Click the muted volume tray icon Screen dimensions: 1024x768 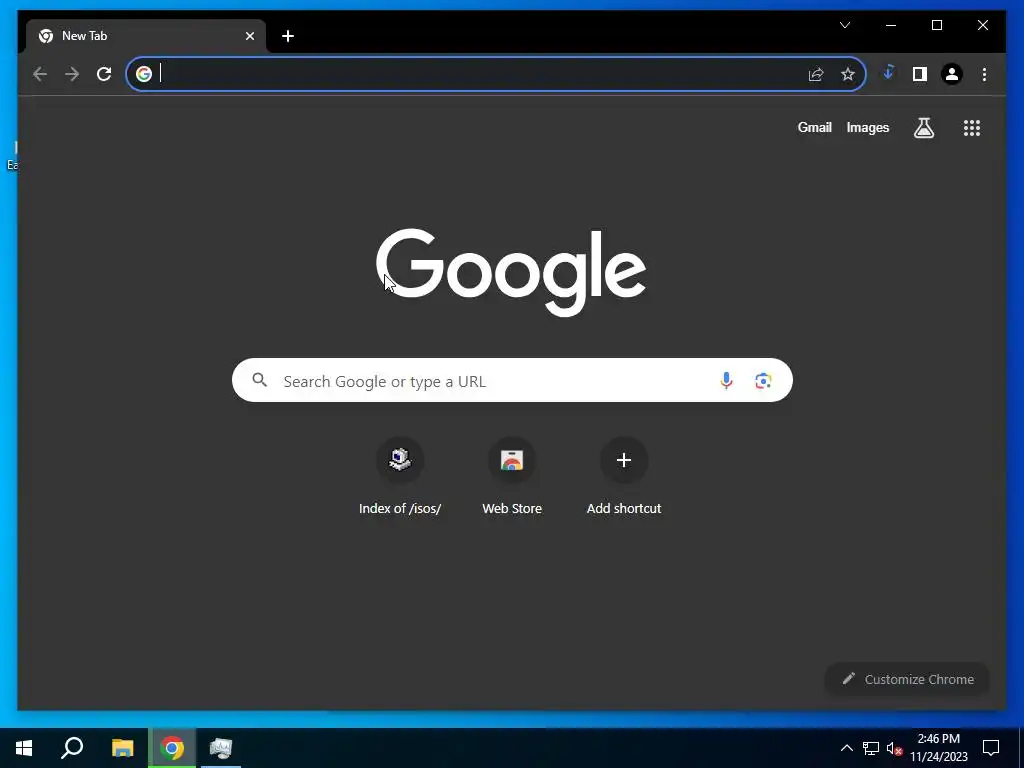pos(894,748)
